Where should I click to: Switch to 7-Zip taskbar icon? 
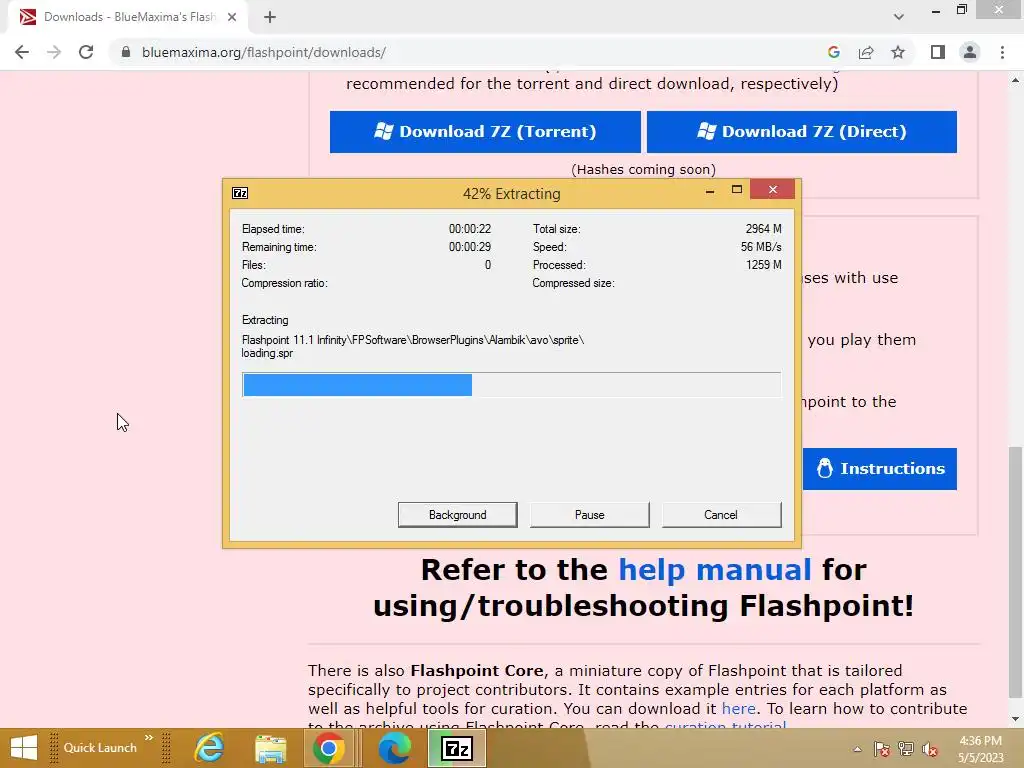(457, 748)
